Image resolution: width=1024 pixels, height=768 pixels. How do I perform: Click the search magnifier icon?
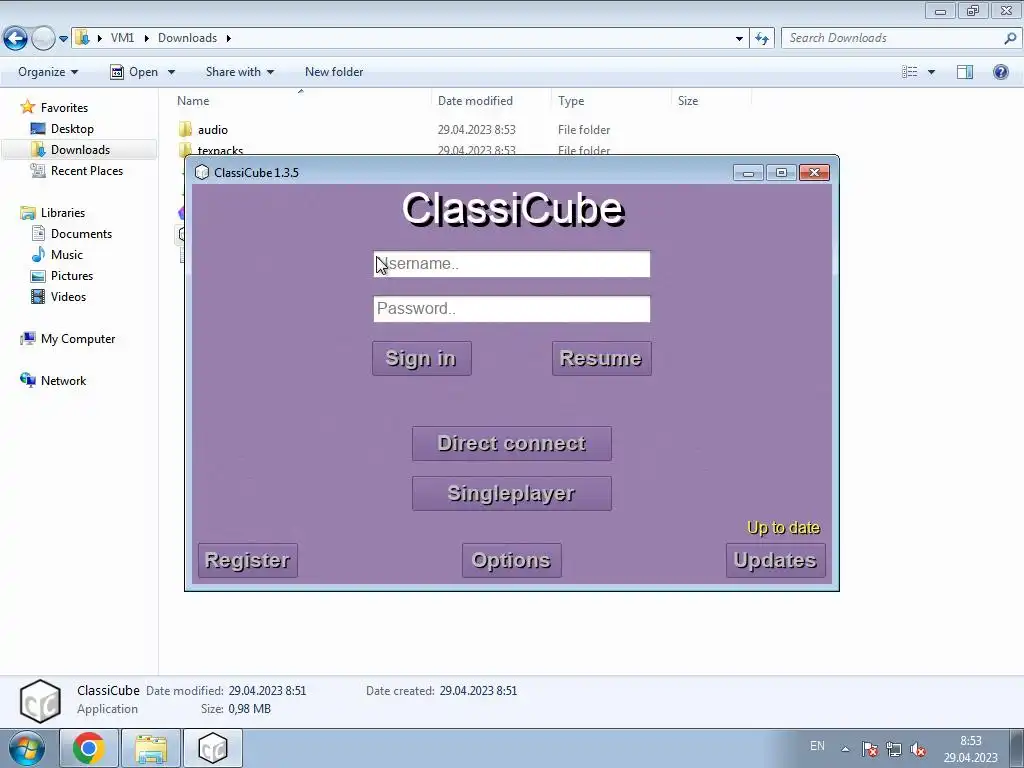[x=1010, y=39]
